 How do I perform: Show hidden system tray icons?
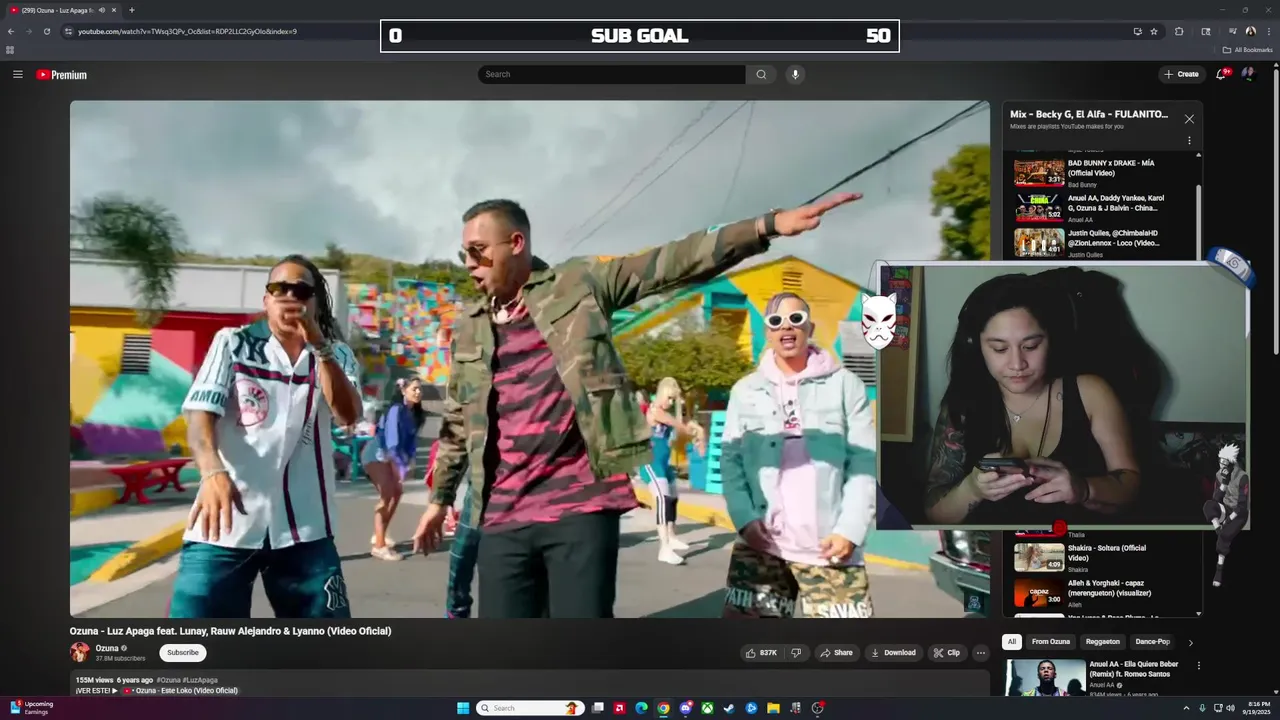click(x=1186, y=708)
